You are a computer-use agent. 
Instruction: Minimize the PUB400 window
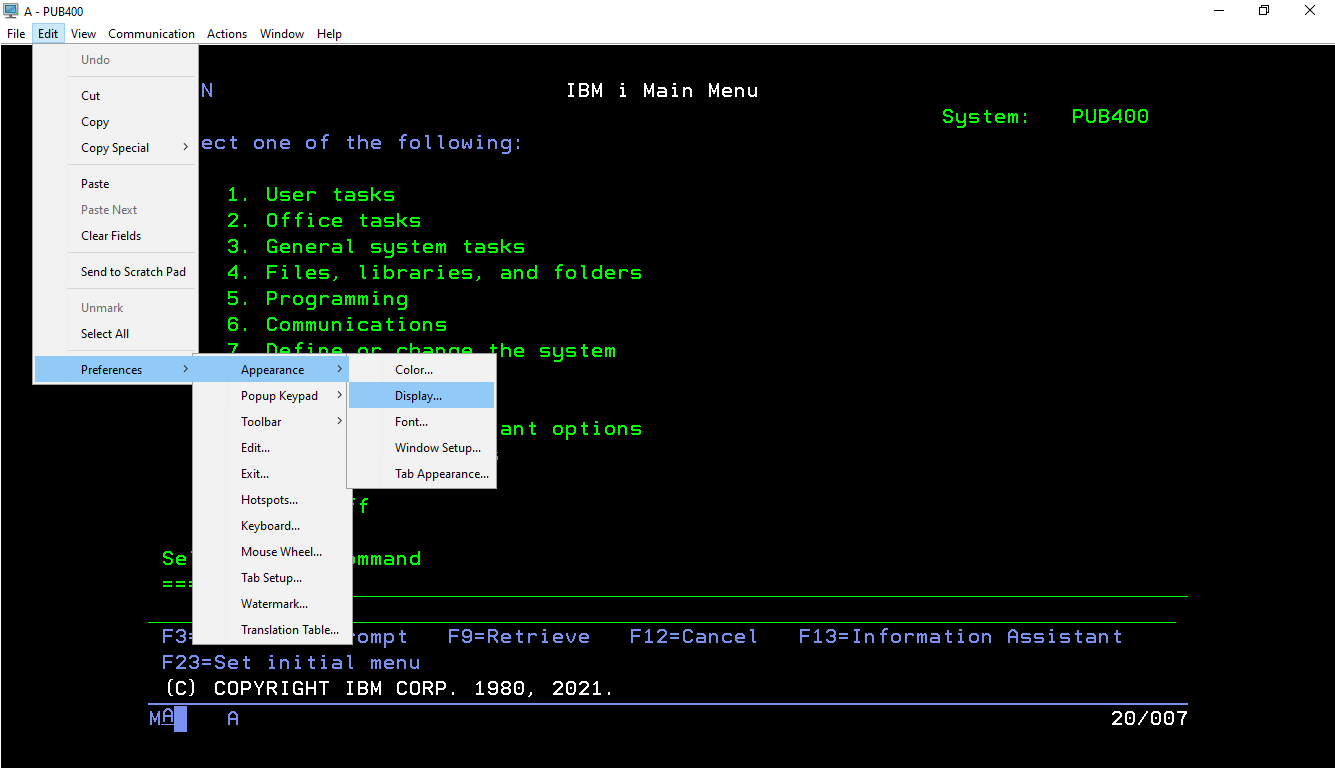[x=1218, y=11]
